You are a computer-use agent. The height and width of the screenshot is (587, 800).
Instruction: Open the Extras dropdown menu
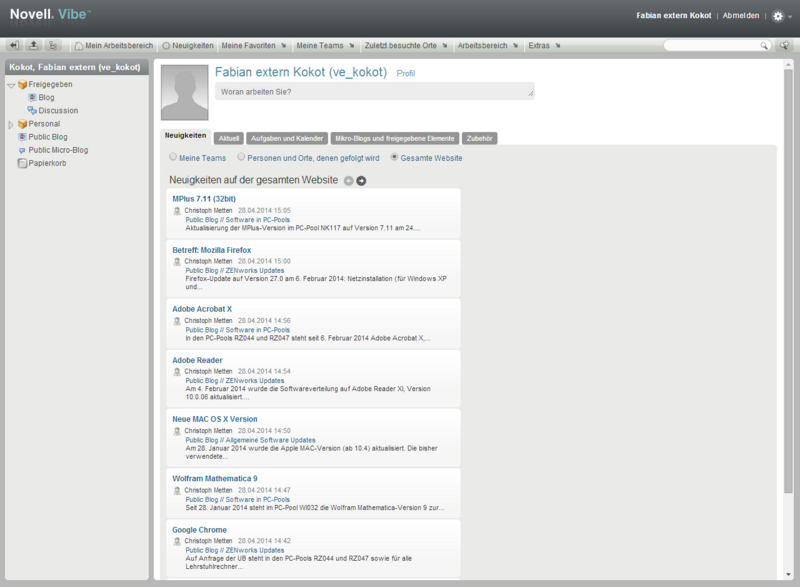click(x=544, y=46)
